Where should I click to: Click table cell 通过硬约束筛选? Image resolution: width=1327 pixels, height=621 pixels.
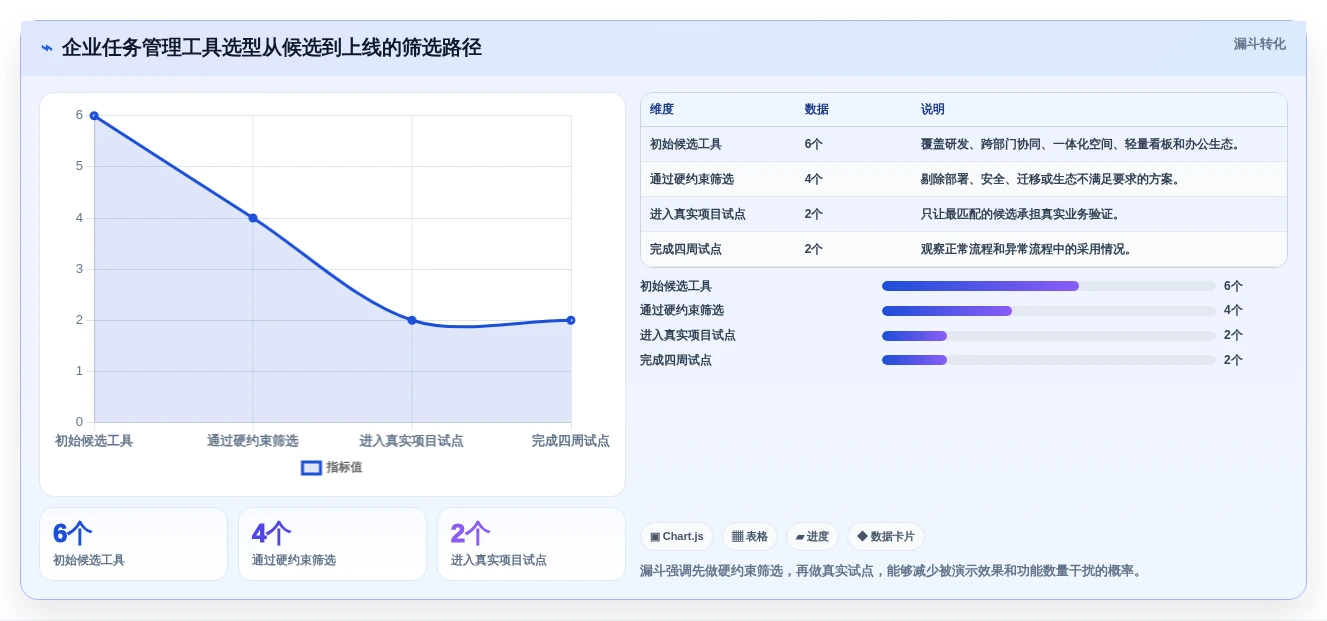692,179
